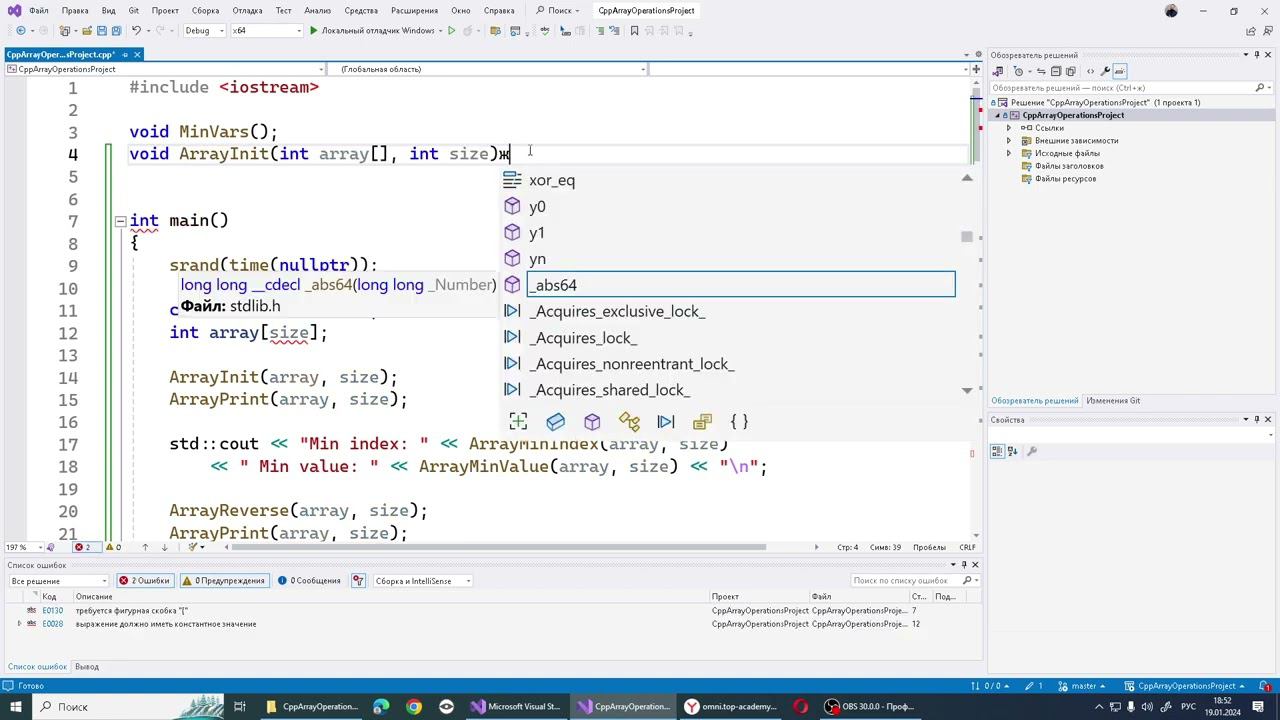Collapse the CppArrayOperationsProject tree node
Screen dimensions: 1280x720
pyautogui.click(x=997, y=115)
